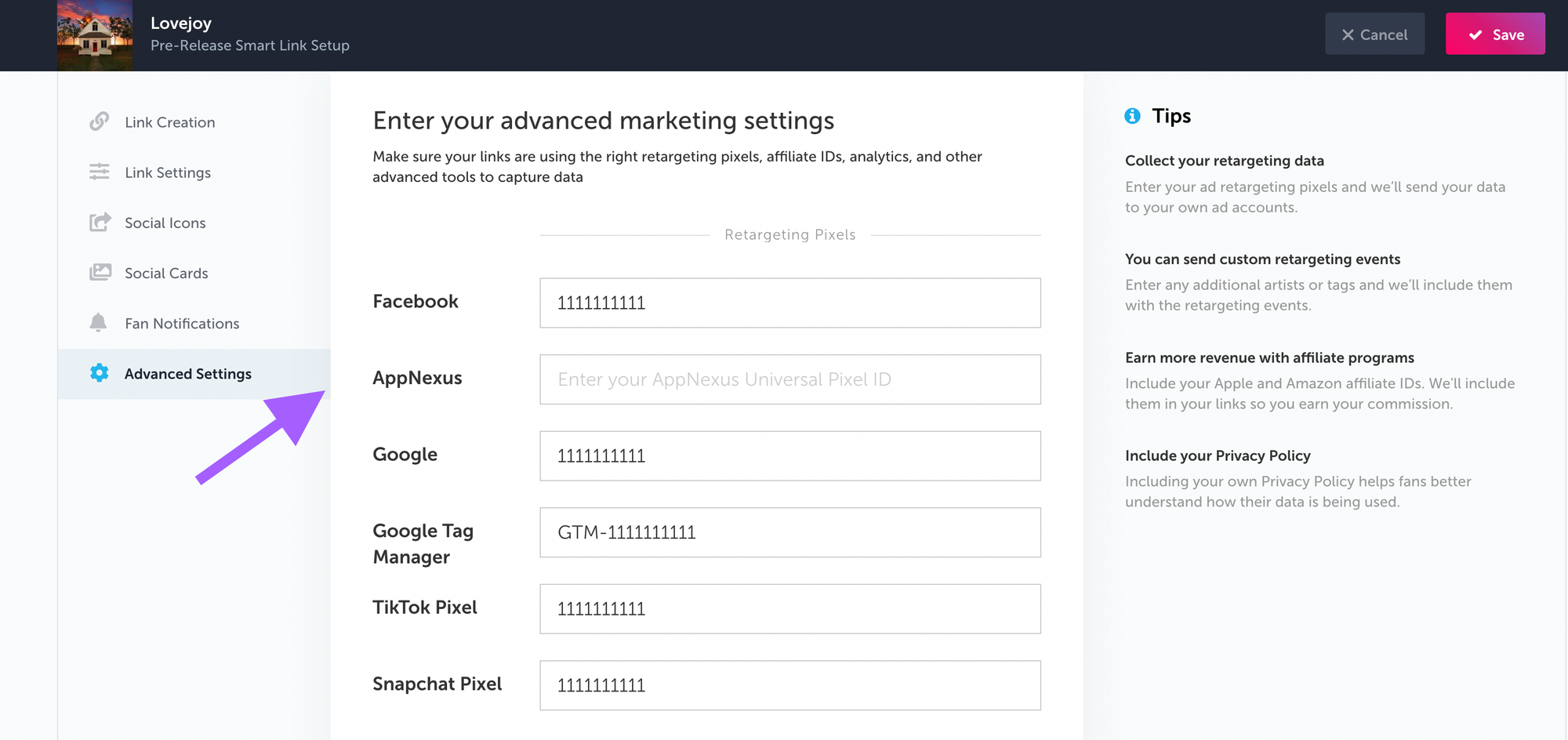The width and height of the screenshot is (1568, 740).
Task: Click the Social Cards image icon
Action: click(x=100, y=273)
